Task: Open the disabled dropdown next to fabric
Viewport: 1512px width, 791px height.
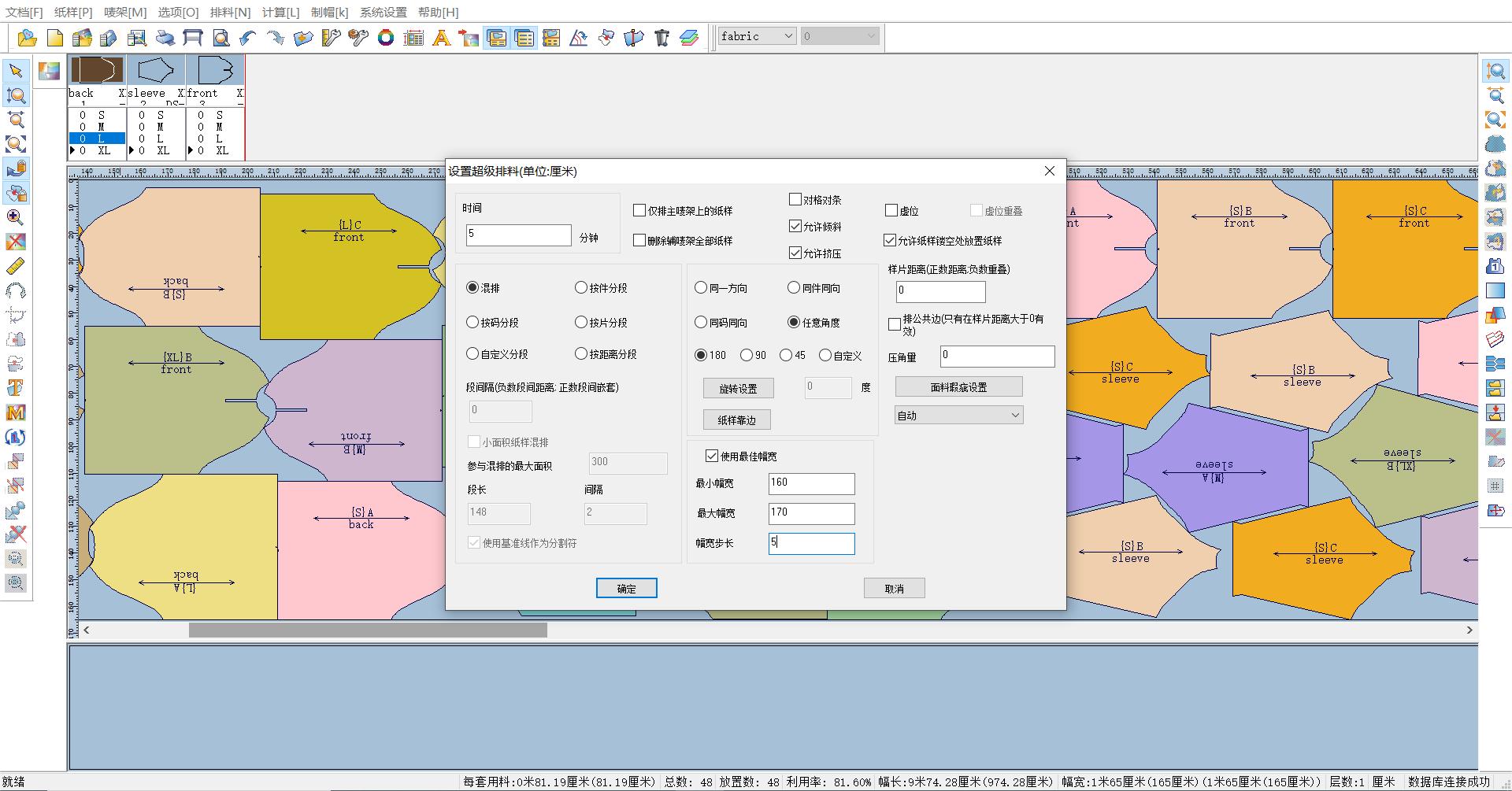Action: point(839,36)
